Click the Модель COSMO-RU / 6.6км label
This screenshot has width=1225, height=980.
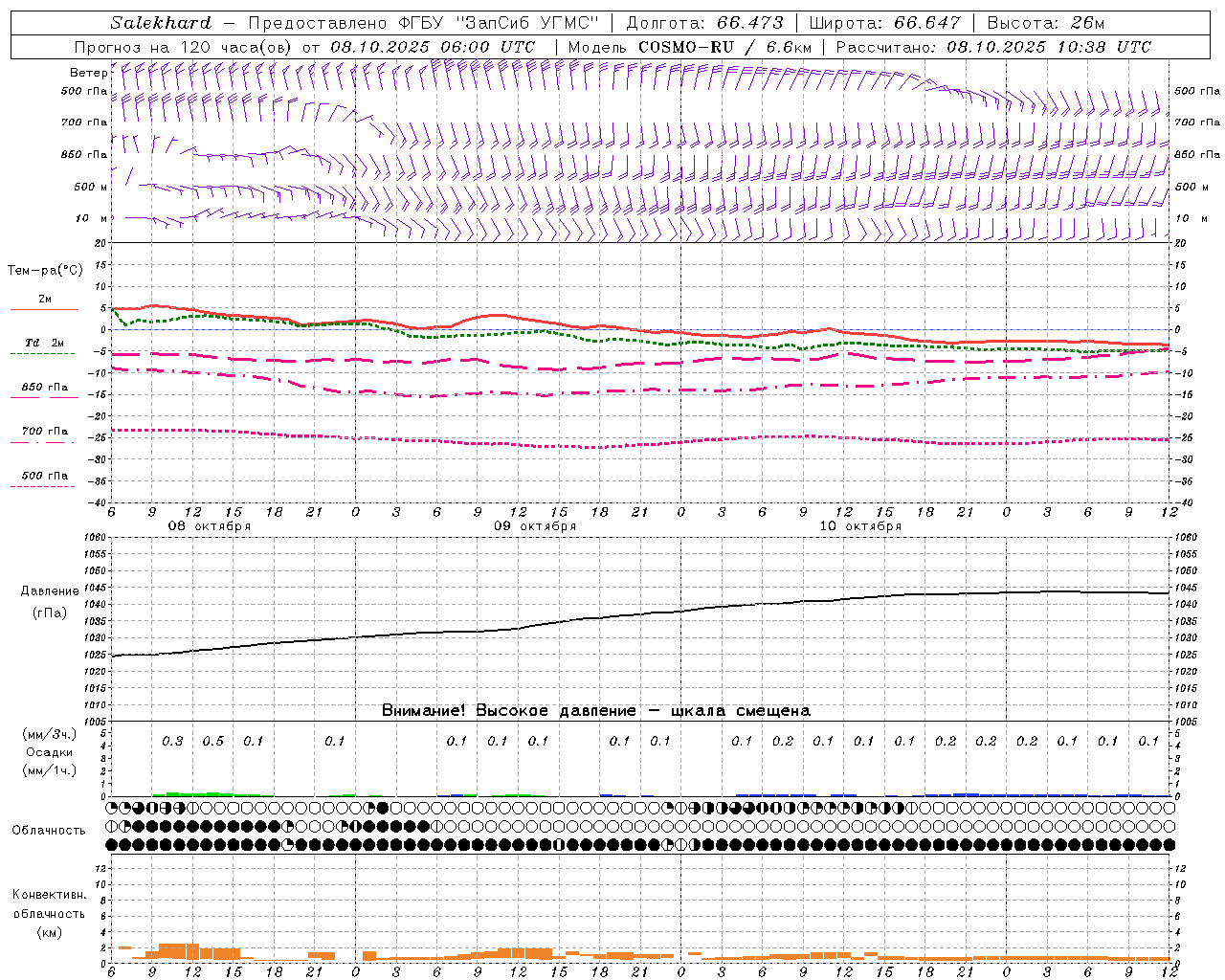click(x=690, y=47)
